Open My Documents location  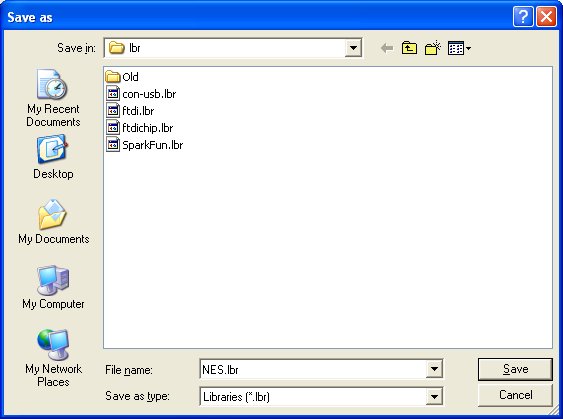click(x=53, y=222)
